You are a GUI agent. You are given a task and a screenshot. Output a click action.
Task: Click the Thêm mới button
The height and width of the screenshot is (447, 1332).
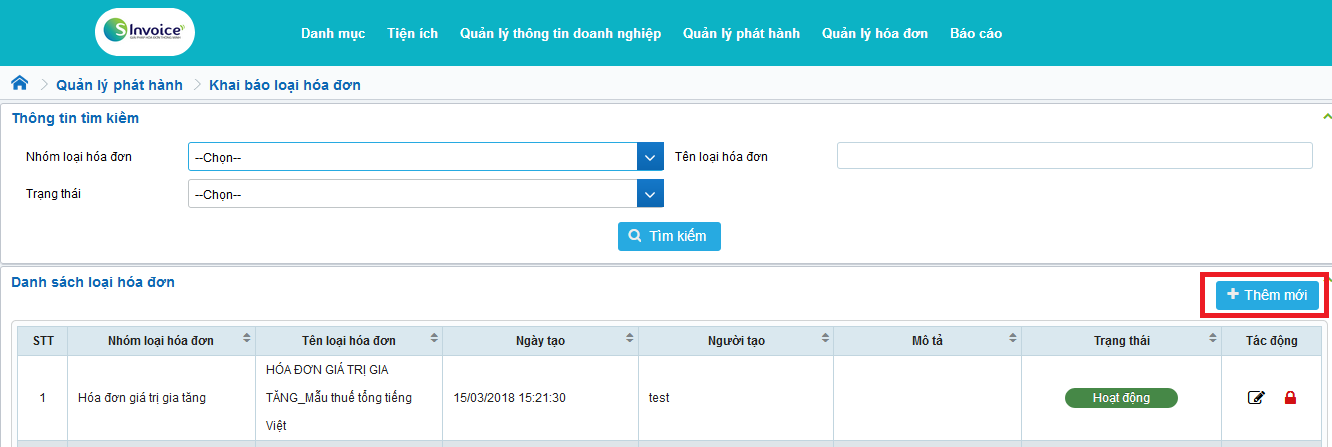1267,295
